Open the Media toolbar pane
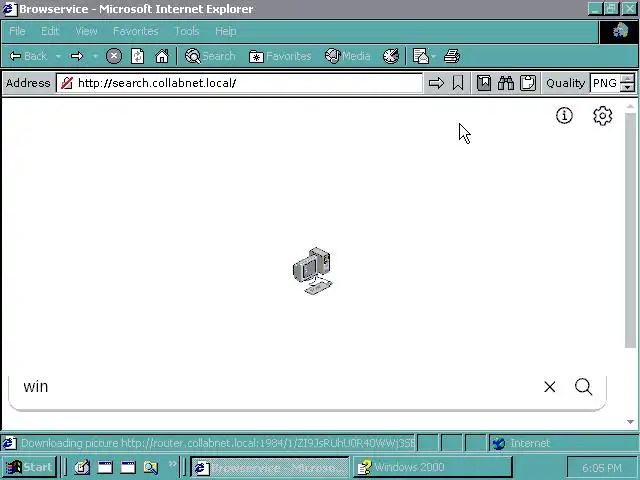This screenshot has height=480, width=640. click(347, 56)
